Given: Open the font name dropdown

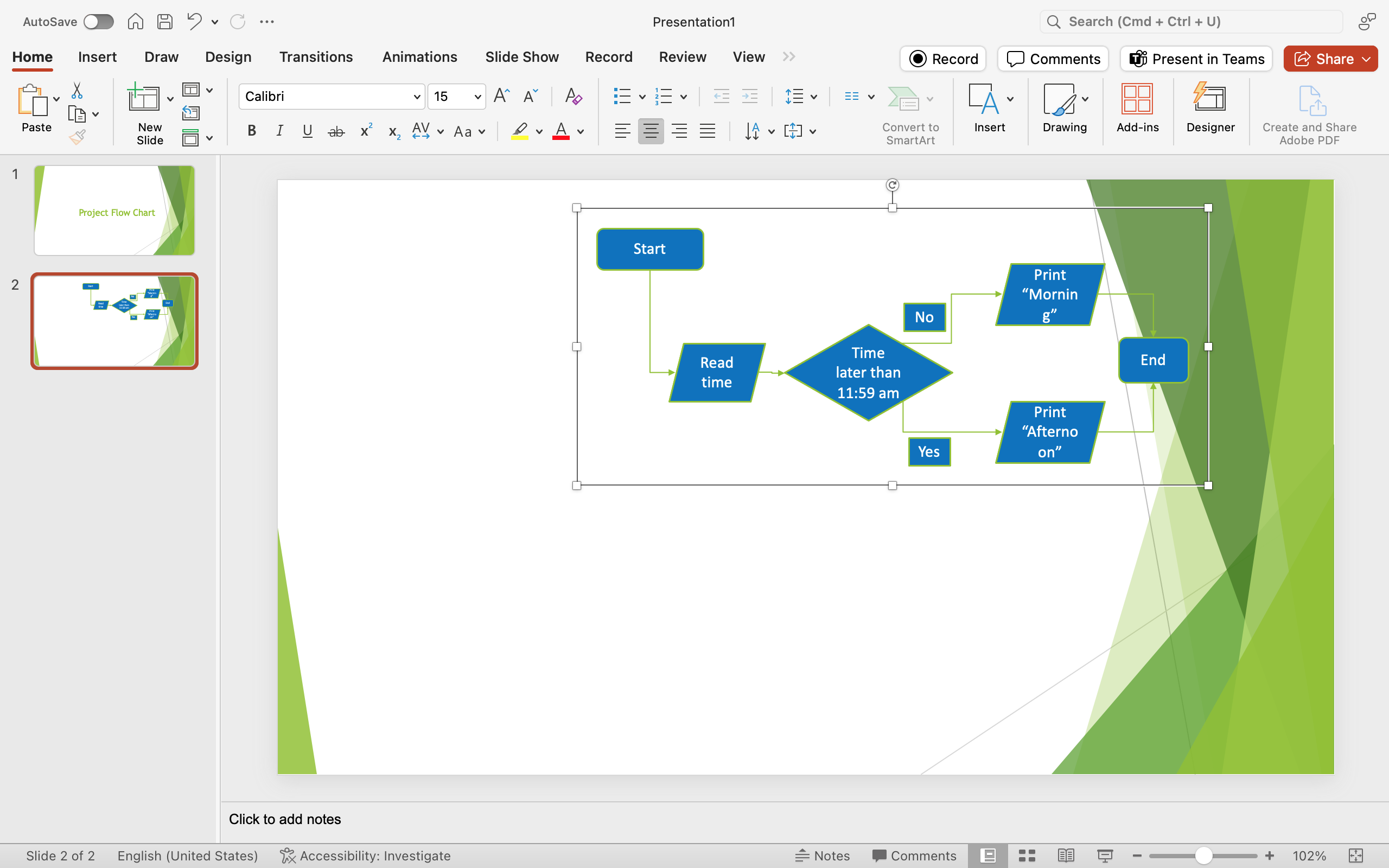Looking at the screenshot, I should 417,97.
